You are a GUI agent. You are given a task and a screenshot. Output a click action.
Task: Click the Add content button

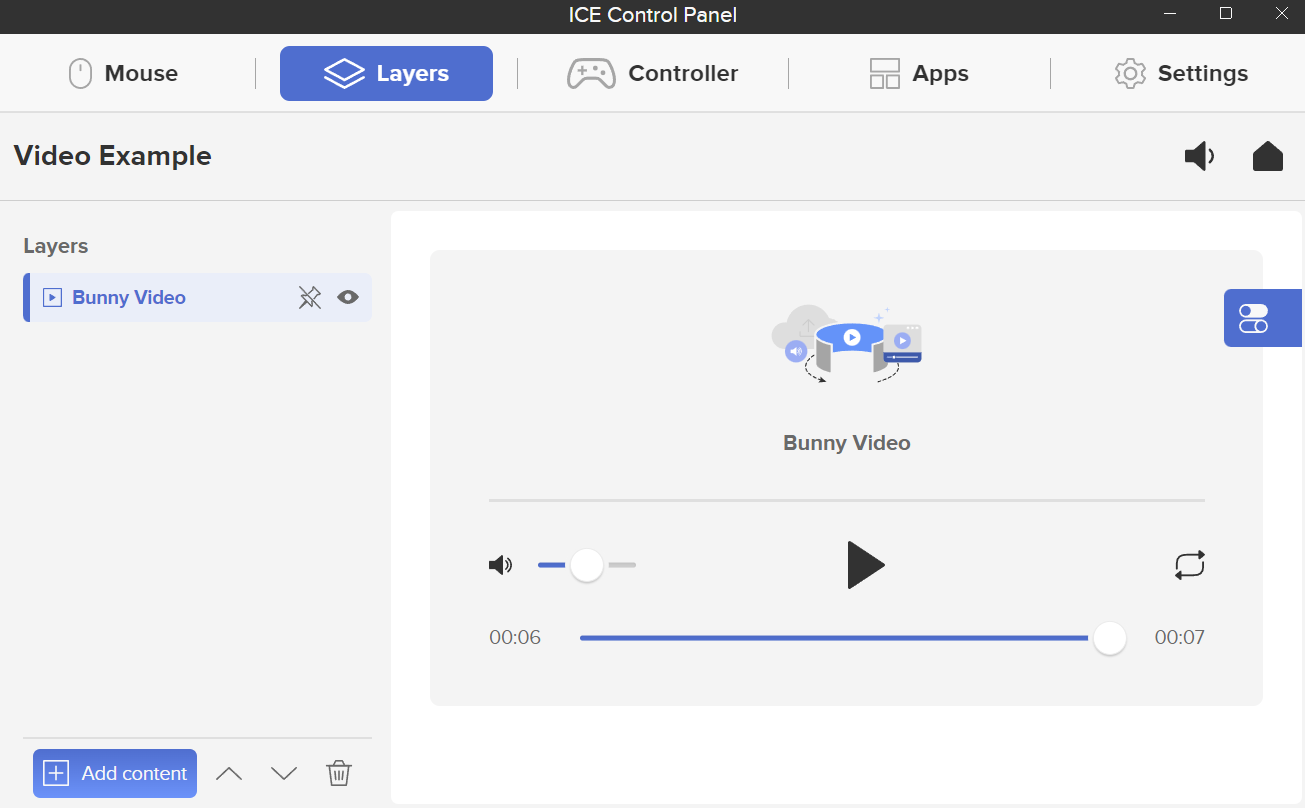pos(114,772)
